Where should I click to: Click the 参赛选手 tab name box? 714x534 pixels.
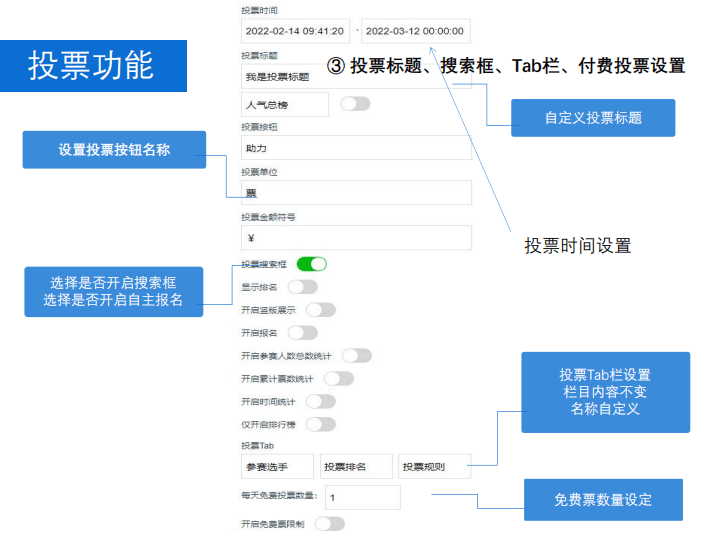click(277, 467)
